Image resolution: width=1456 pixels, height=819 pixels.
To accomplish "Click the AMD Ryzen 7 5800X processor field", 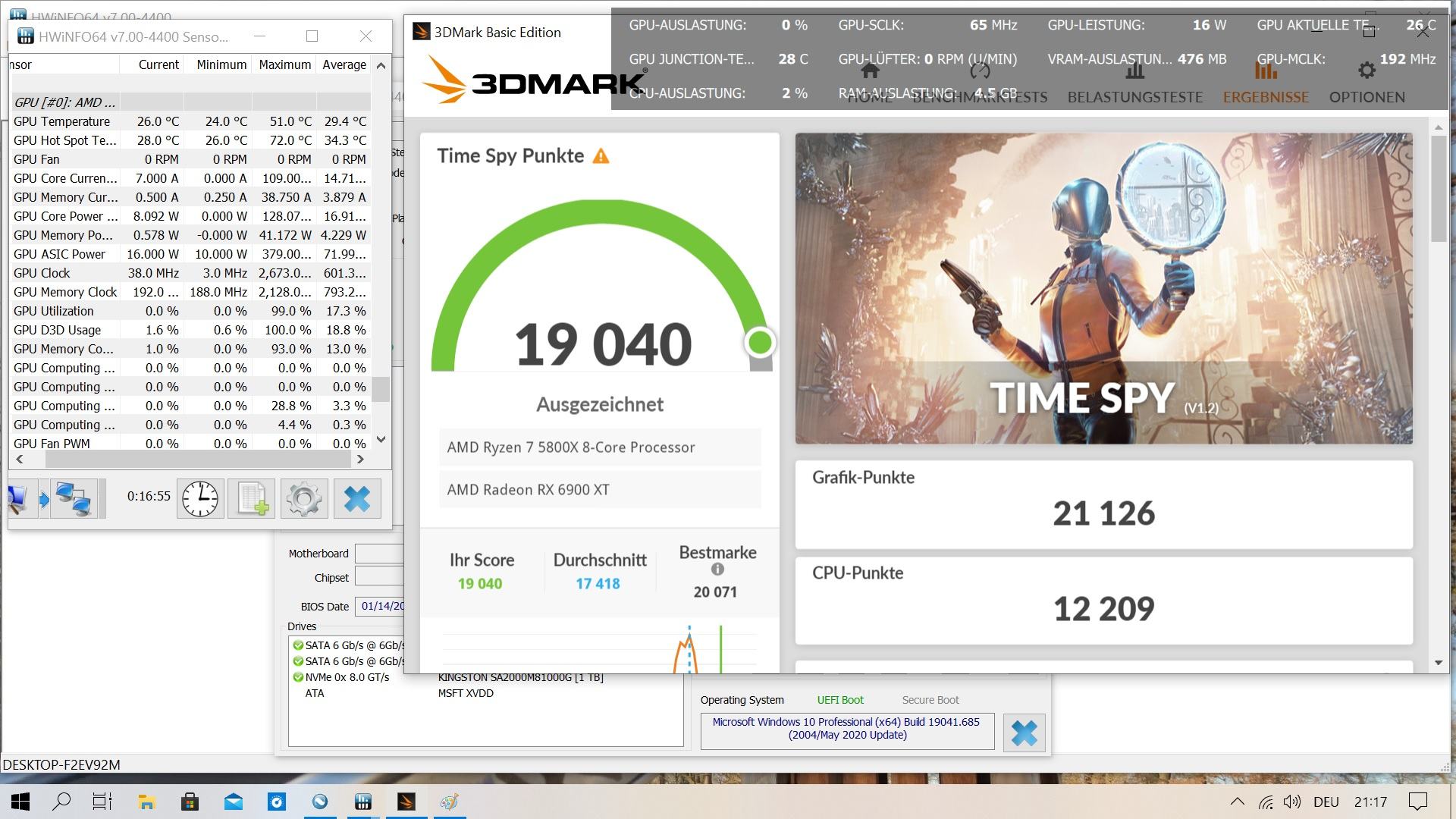I will [600, 447].
